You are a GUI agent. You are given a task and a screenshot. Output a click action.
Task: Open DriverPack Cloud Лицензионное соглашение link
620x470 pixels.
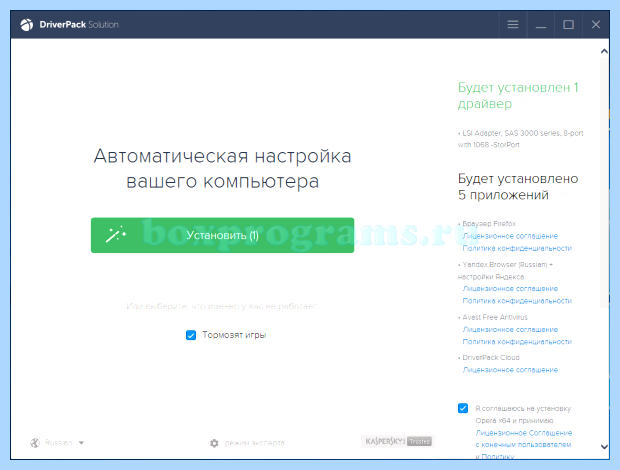(510, 370)
